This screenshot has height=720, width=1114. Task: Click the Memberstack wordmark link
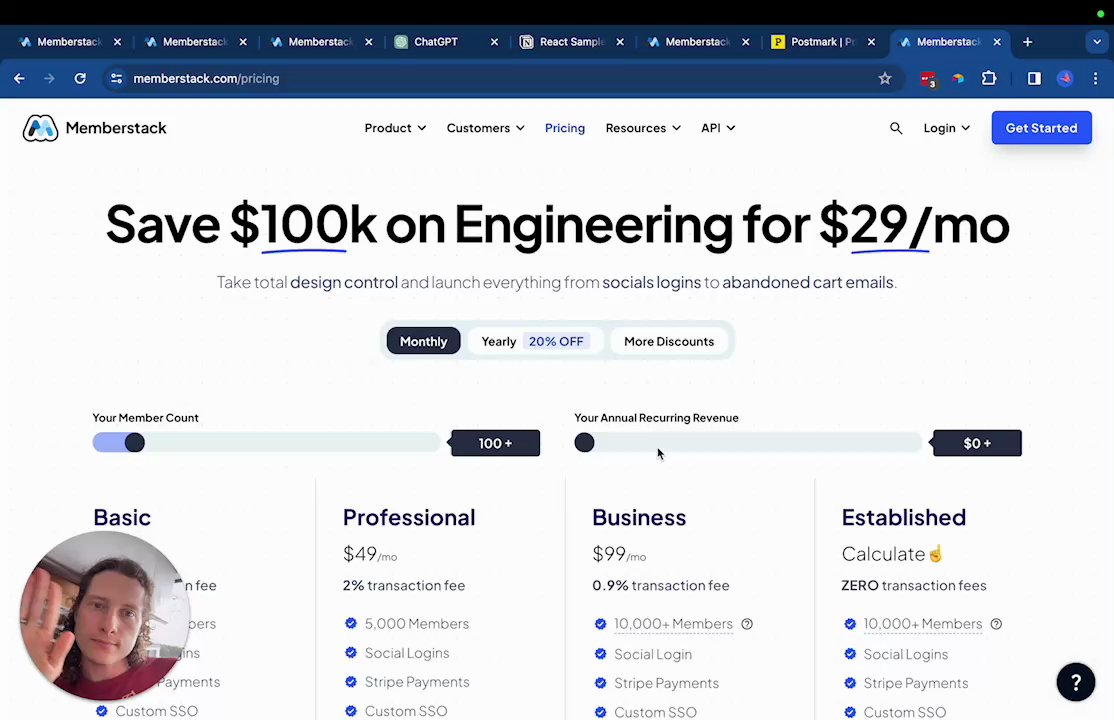click(x=116, y=128)
